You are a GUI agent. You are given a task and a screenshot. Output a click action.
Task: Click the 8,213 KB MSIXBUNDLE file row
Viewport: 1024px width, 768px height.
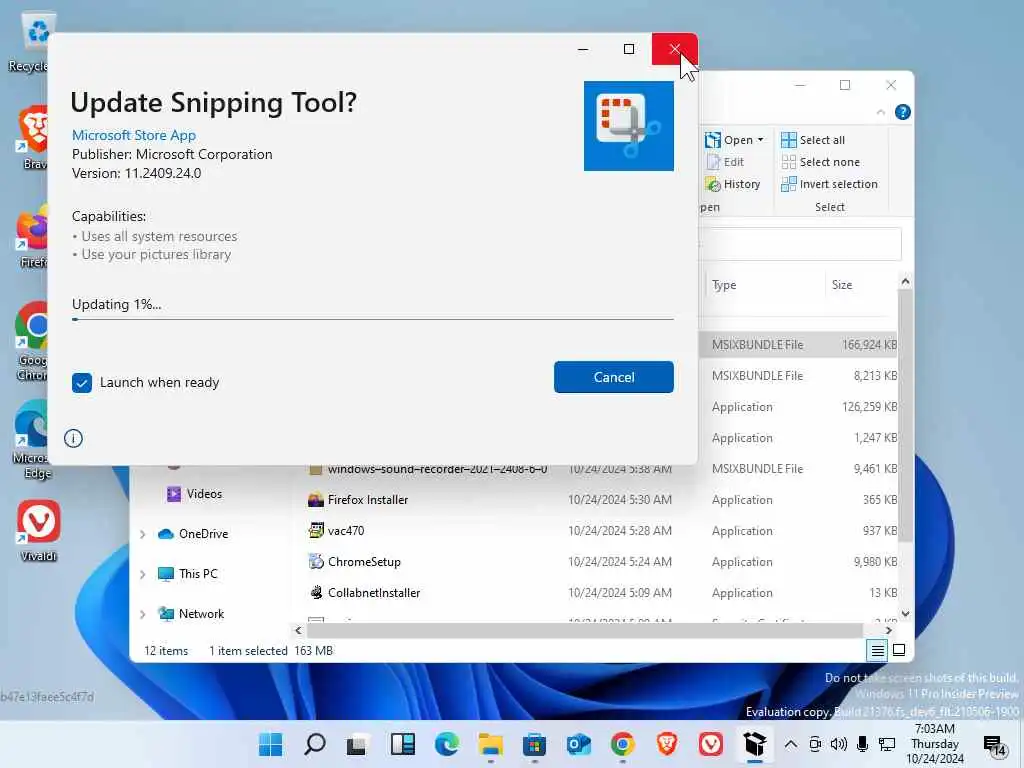point(797,376)
